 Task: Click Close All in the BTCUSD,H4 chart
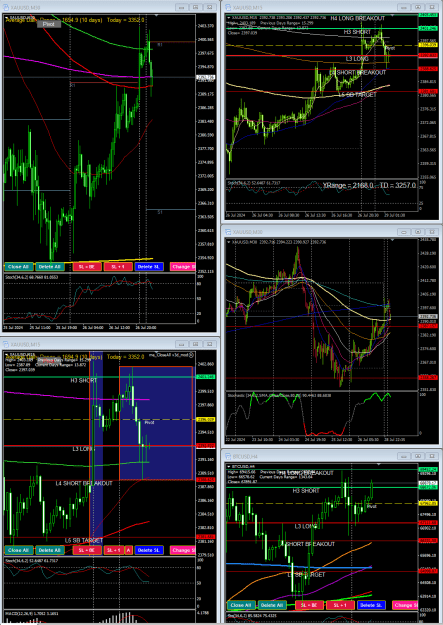click(x=240, y=605)
